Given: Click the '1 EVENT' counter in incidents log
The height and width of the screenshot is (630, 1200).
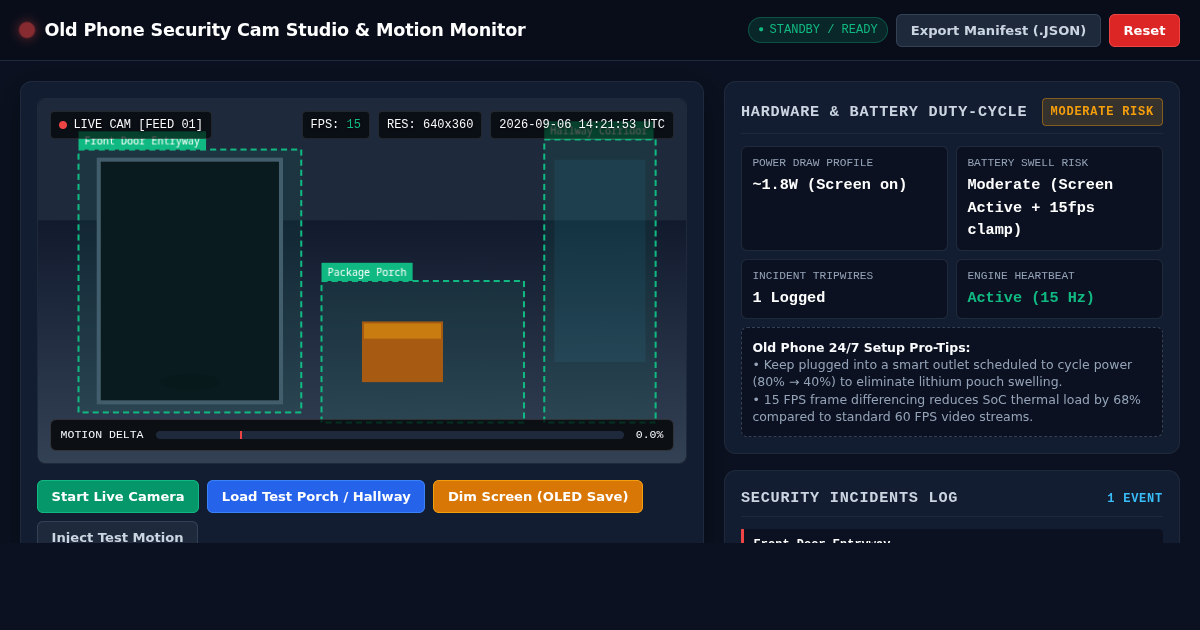Looking at the screenshot, I should tap(1135, 498).
